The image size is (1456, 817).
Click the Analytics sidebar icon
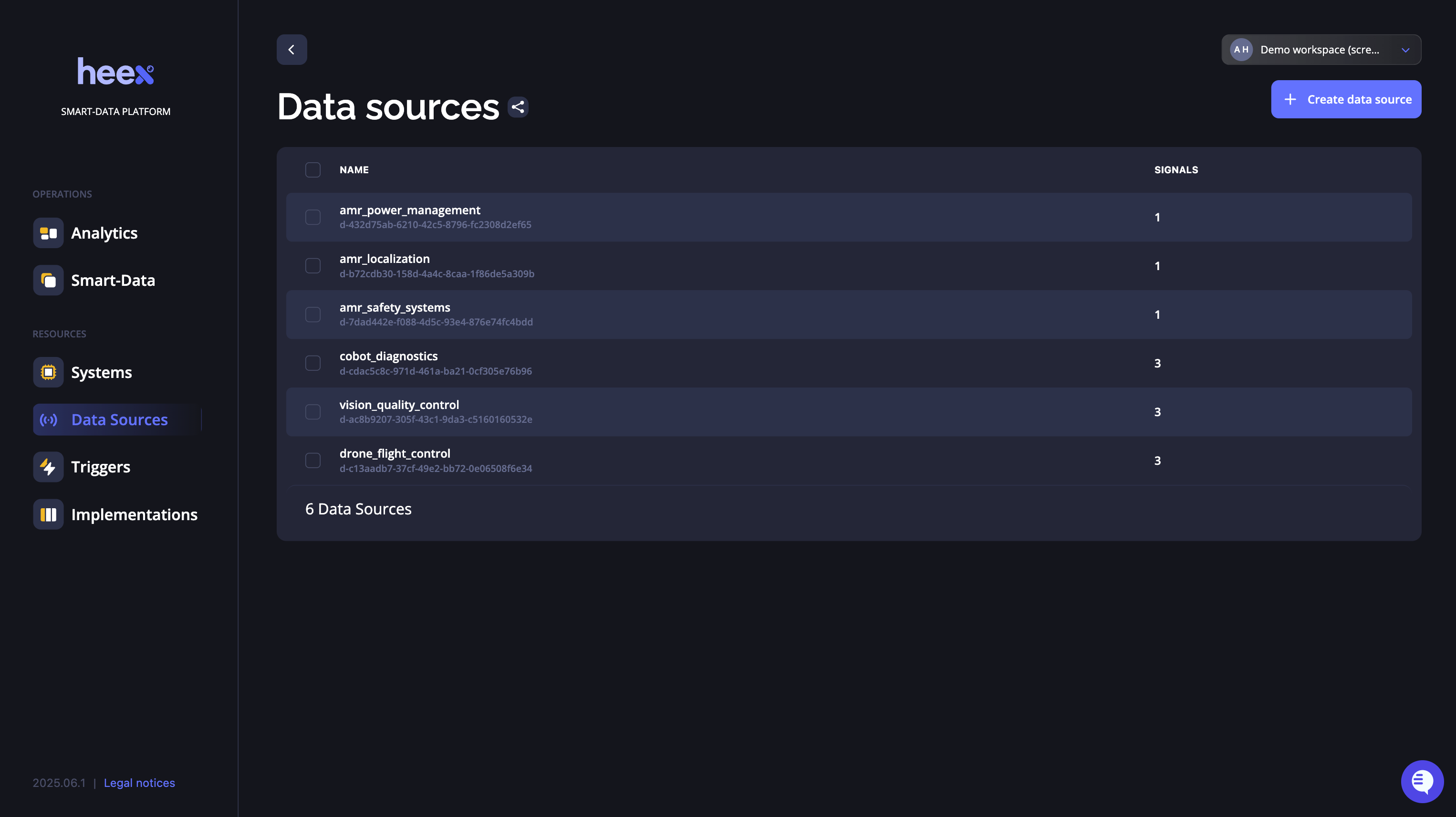coord(48,233)
